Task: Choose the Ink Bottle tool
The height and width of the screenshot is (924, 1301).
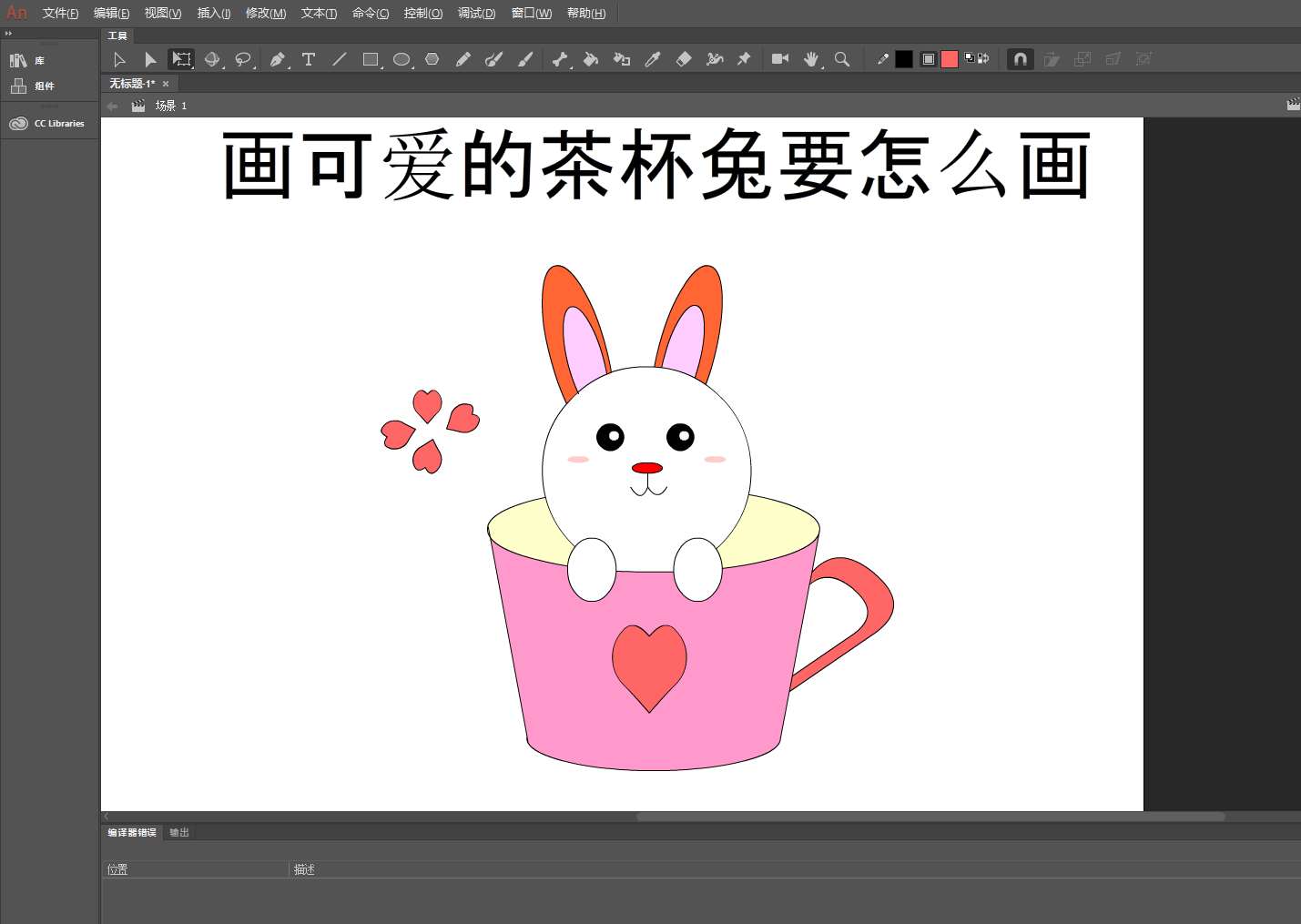Action: (x=622, y=59)
